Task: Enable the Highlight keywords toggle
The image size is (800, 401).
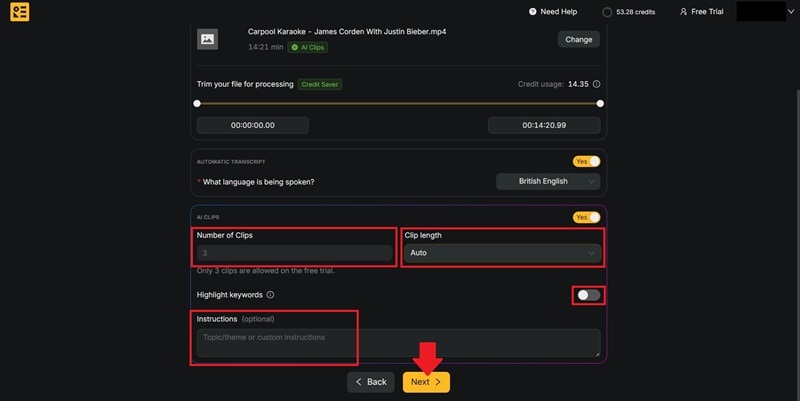Action: point(589,295)
